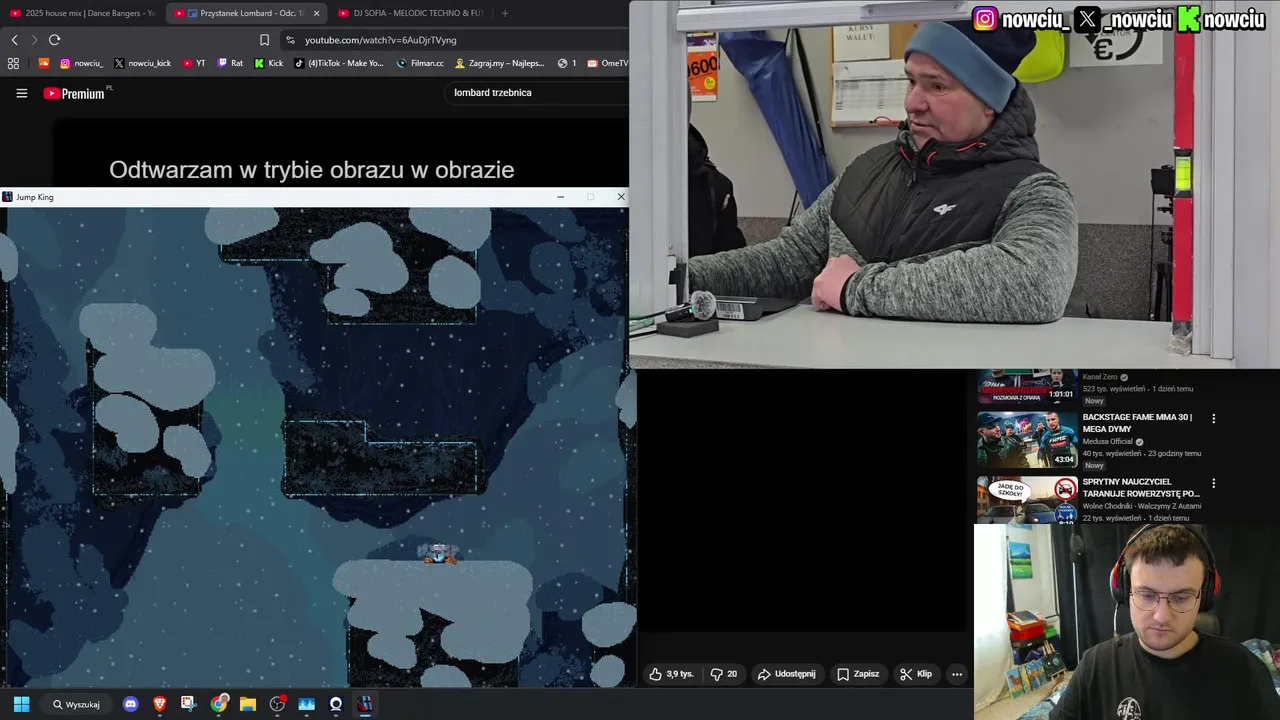Go back with browser back arrow

[14, 40]
